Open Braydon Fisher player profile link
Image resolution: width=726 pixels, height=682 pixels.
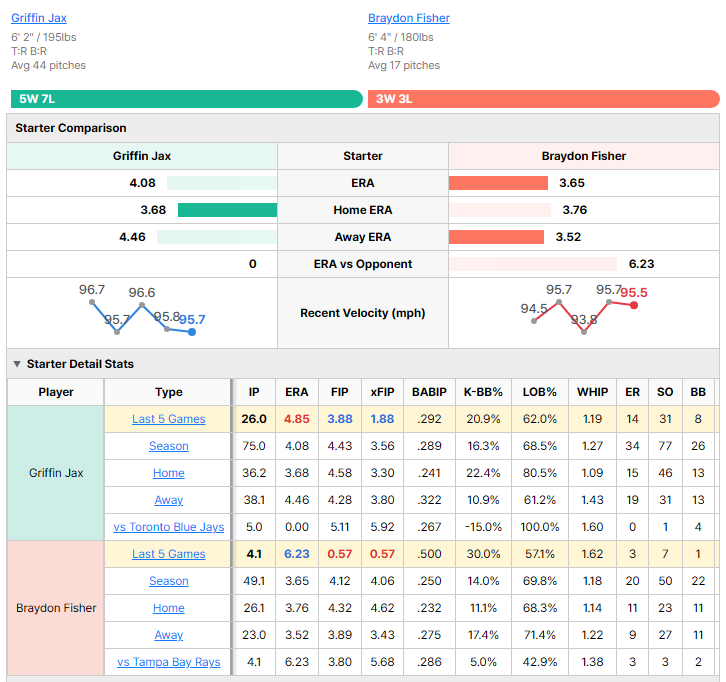pos(409,18)
